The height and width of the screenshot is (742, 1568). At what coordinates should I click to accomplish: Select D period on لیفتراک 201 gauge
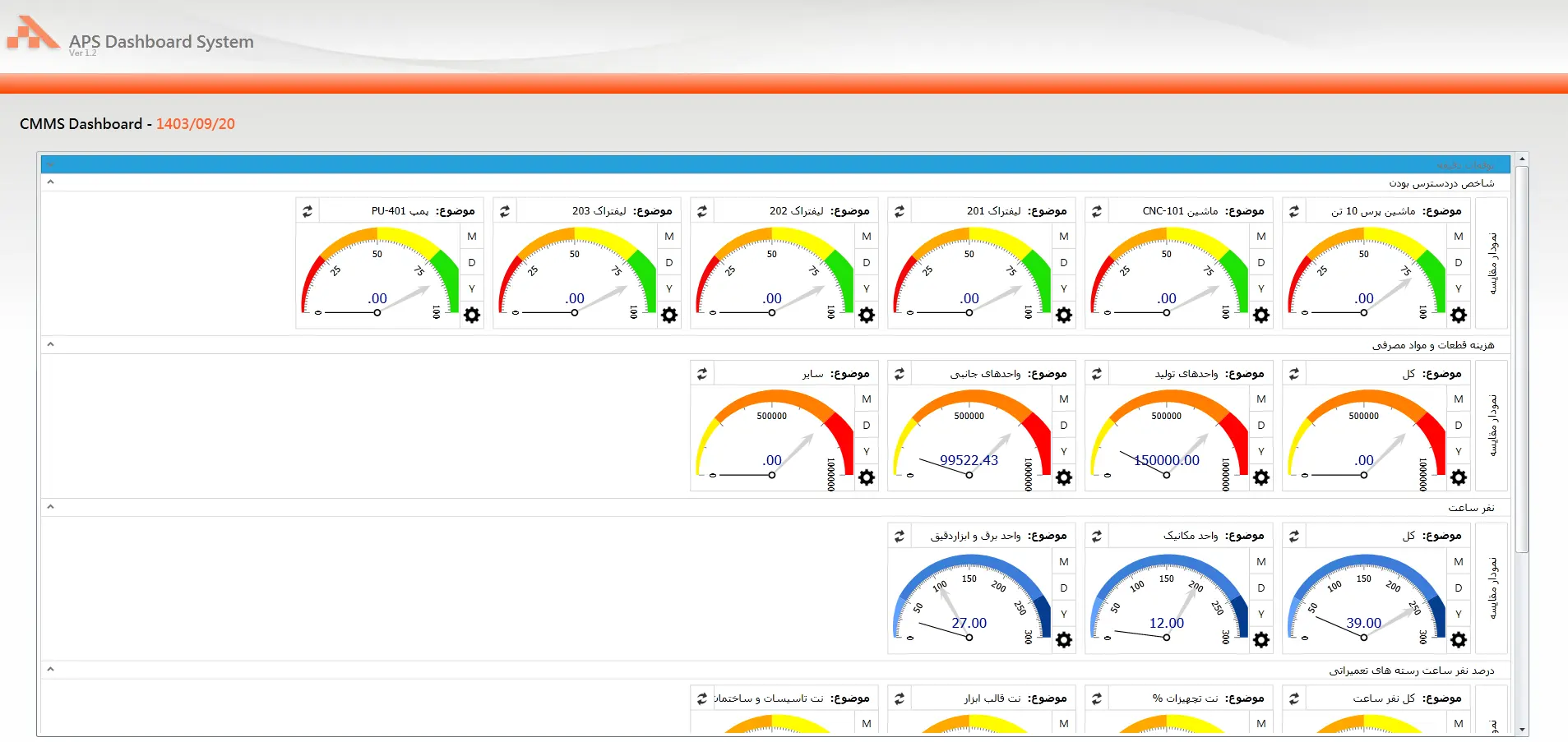pyautogui.click(x=1064, y=263)
